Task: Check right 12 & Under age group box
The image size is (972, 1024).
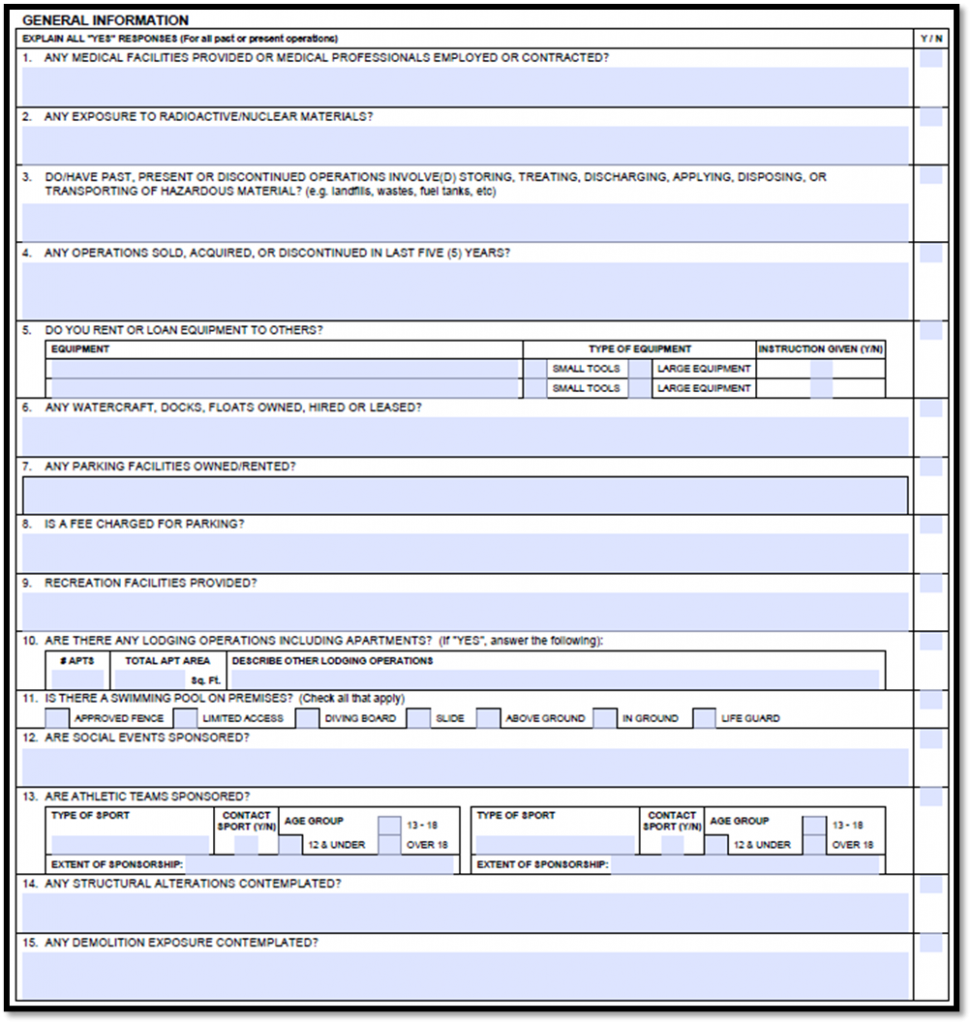Action: pyautogui.click(x=716, y=844)
